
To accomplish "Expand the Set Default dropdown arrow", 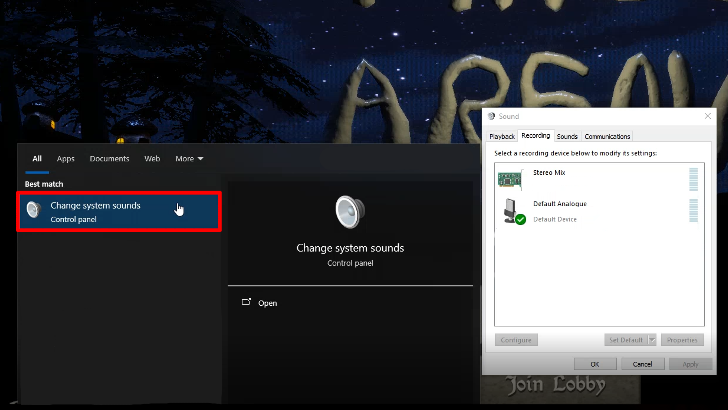I will (652, 340).
